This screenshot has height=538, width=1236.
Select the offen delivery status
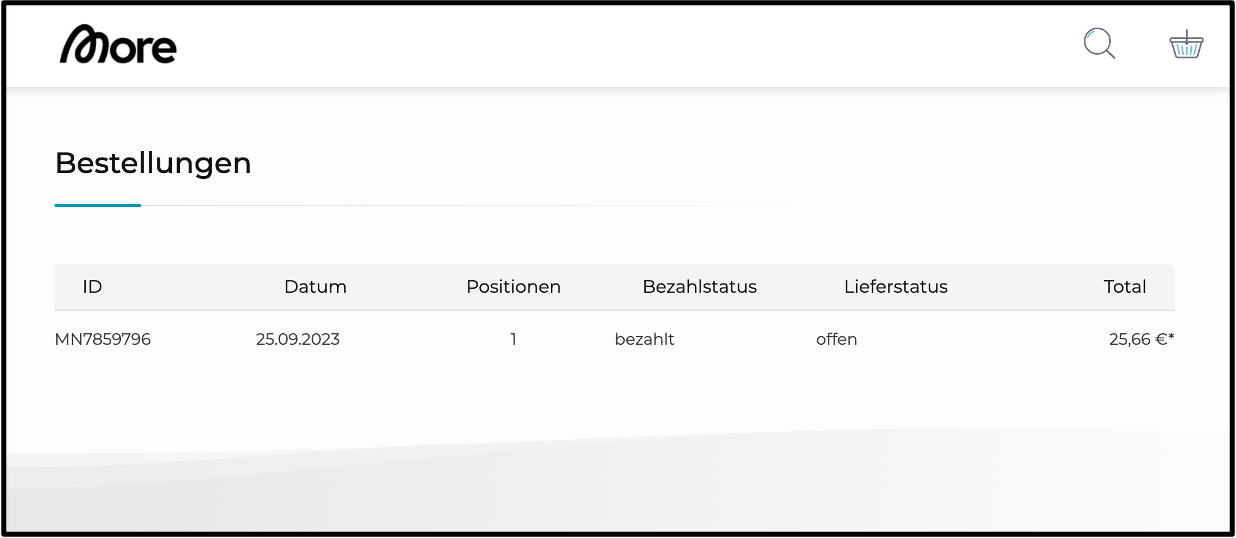click(x=837, y=339)
